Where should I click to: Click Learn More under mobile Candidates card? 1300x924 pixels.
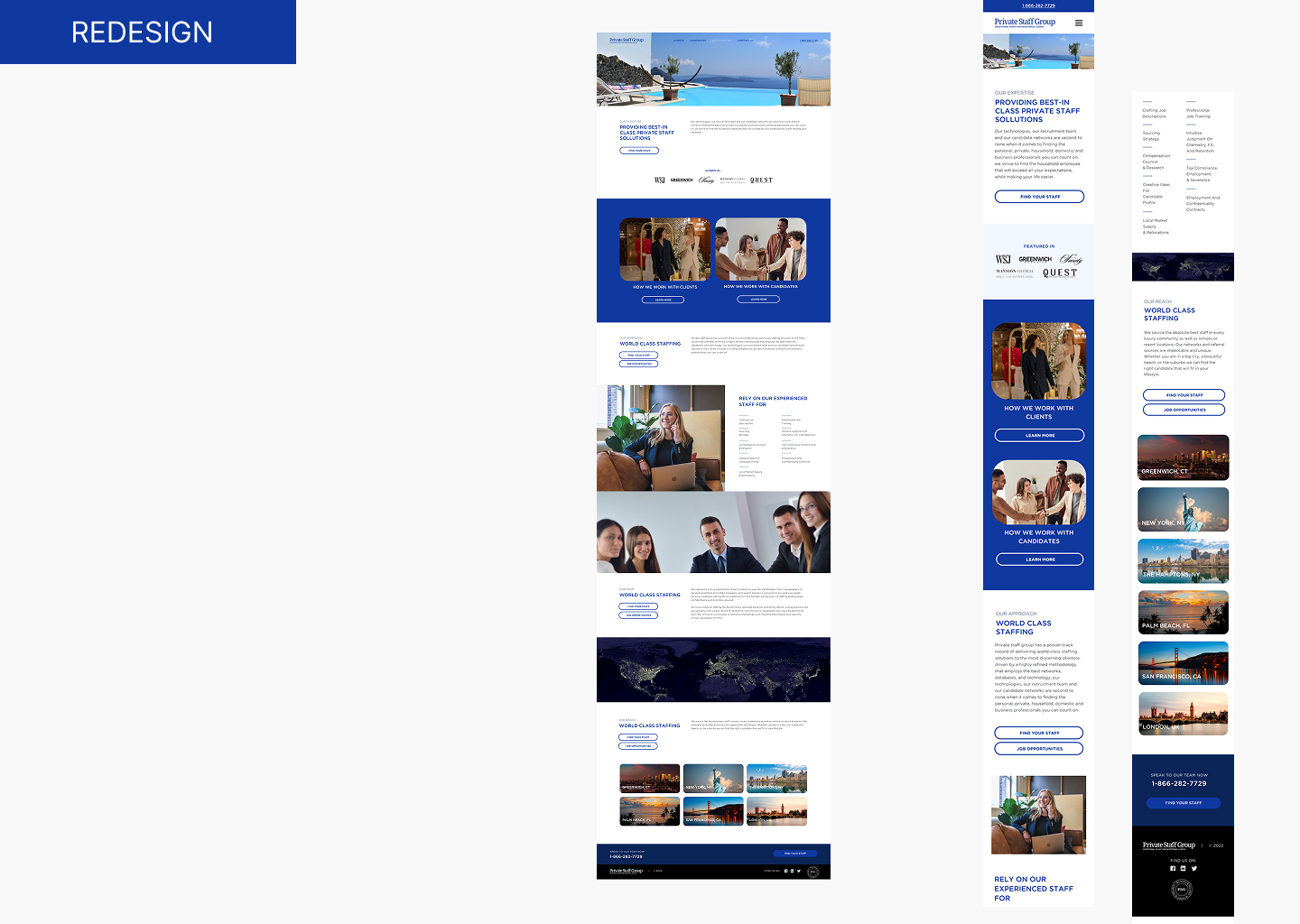coord(1039,559)
